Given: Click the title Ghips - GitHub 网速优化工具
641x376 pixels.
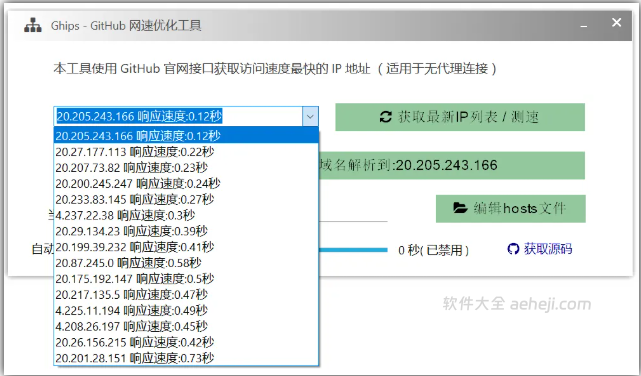Looking at the screenshot, I should tap(126, 25).
